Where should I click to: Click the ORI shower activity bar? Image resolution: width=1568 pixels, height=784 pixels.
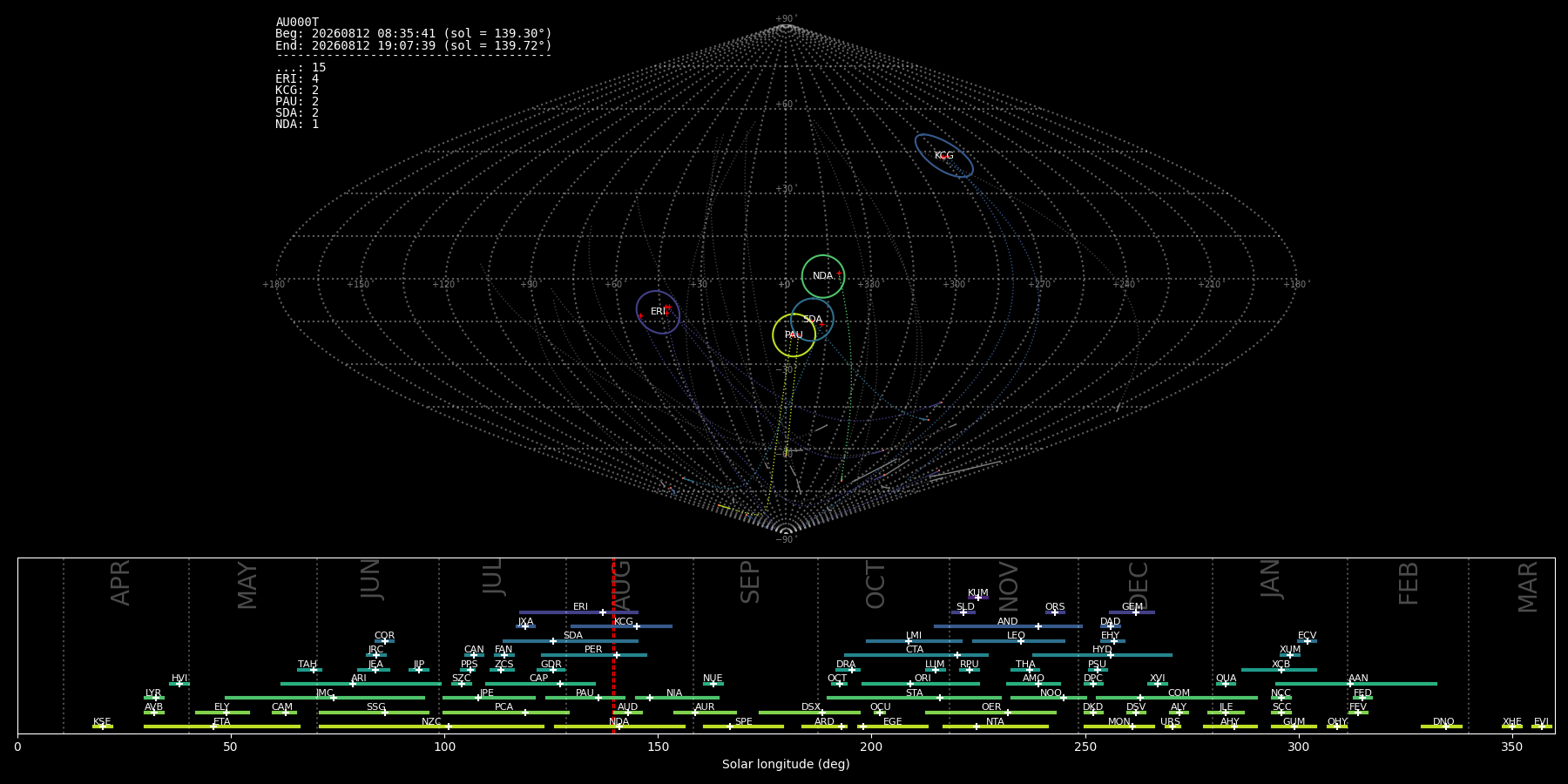click(921, 684)
